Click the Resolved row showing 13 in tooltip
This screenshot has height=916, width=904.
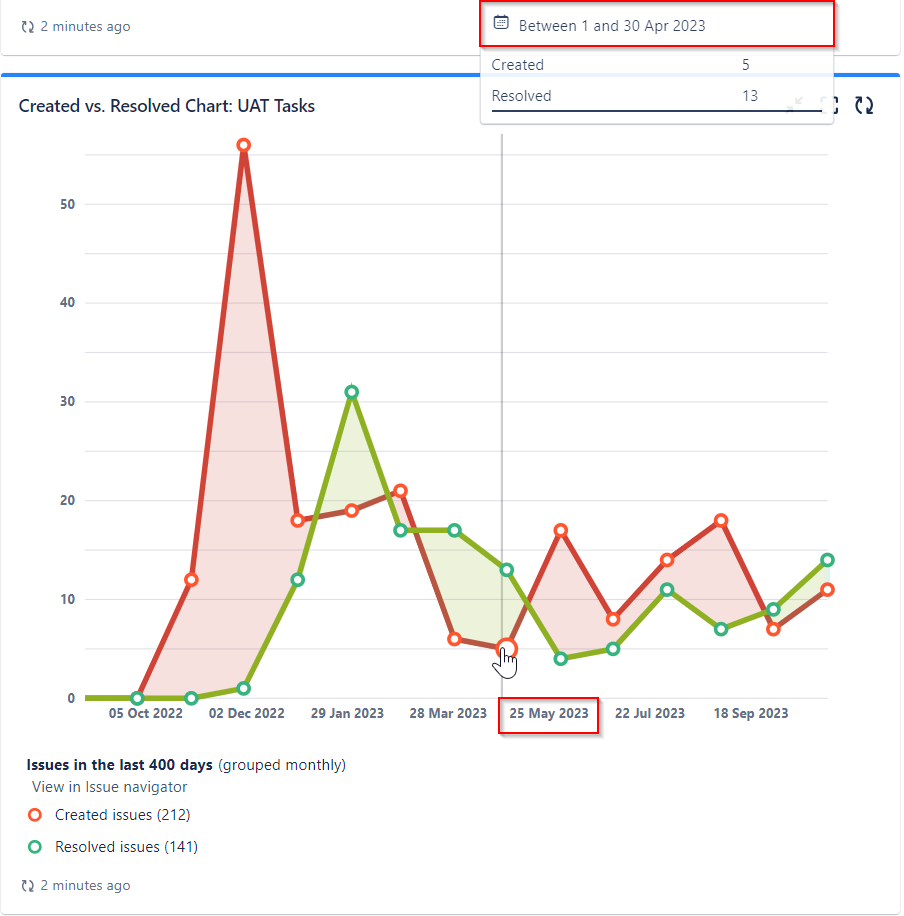click(657, 96)
